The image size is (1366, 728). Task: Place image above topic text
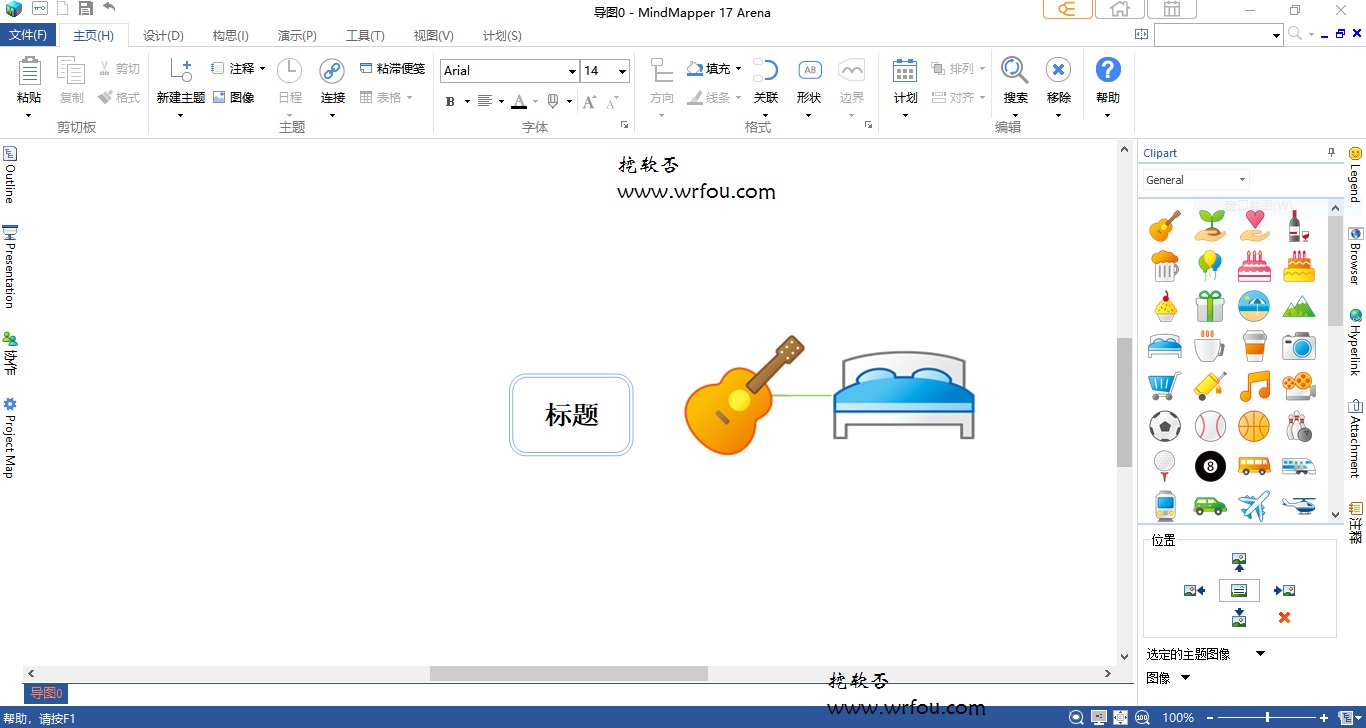click(1239, 562)
